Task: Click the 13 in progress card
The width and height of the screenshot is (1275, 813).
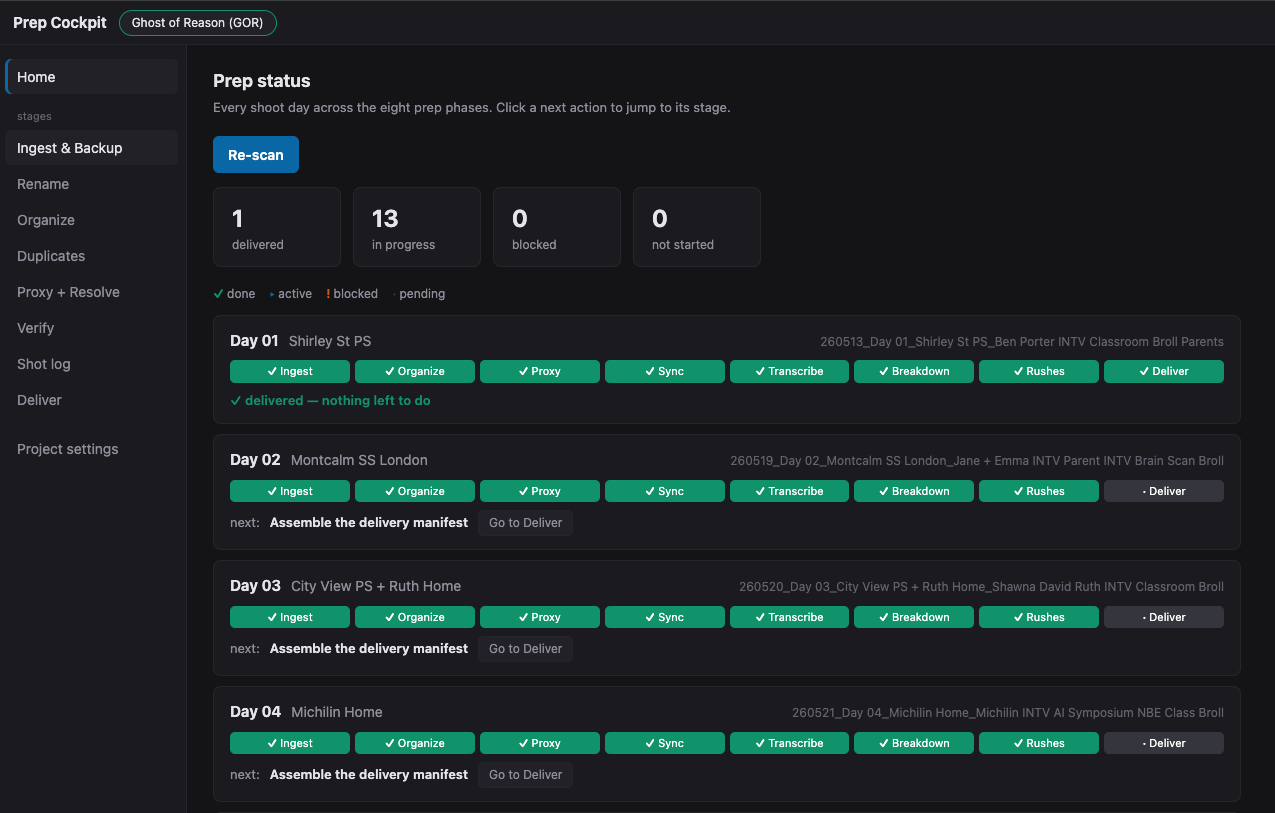Action: (x=417, y=227)
